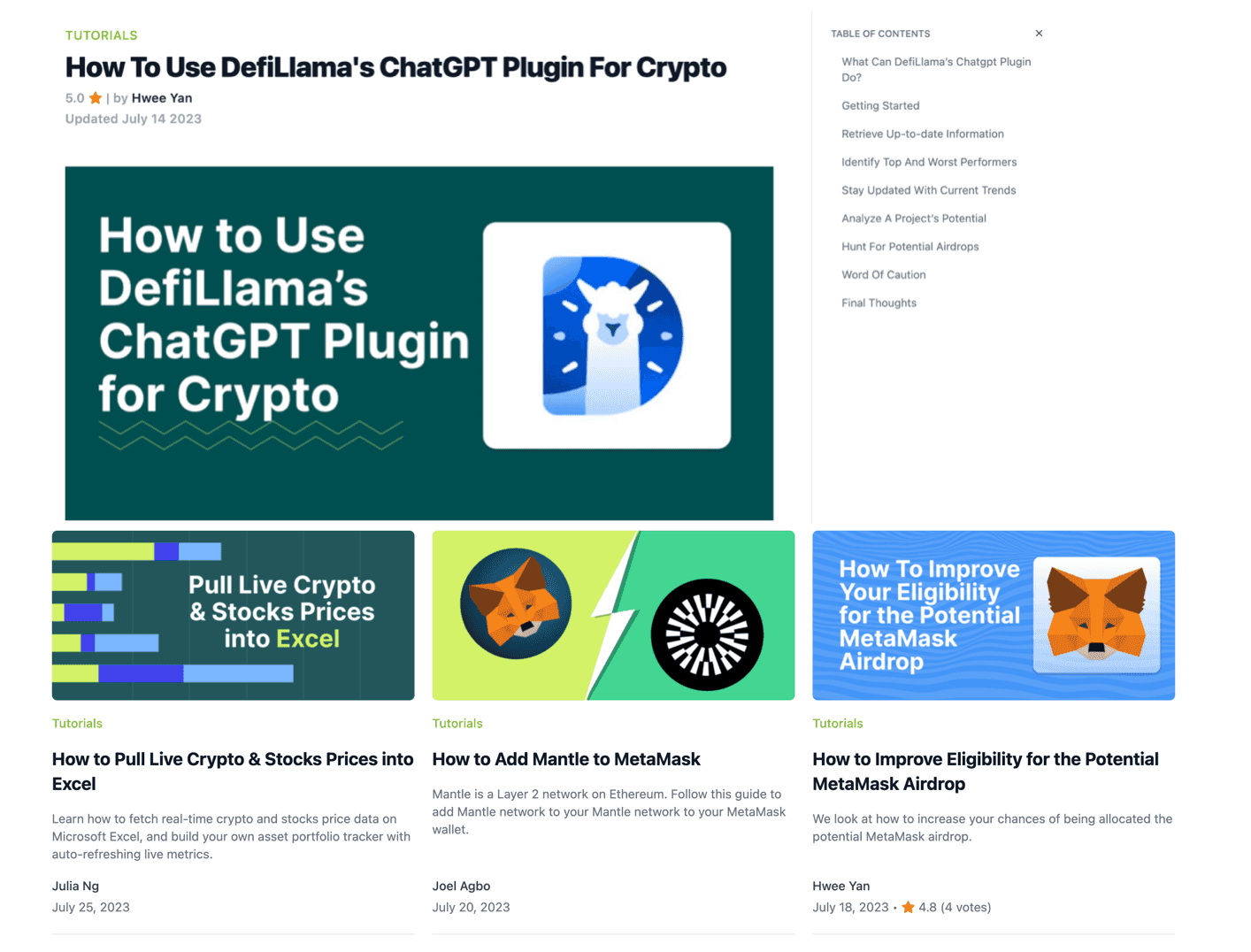This screenshot has width=1251, height=952.
Task: Click the Mantle Layer 2 network description
Action: 609,812
